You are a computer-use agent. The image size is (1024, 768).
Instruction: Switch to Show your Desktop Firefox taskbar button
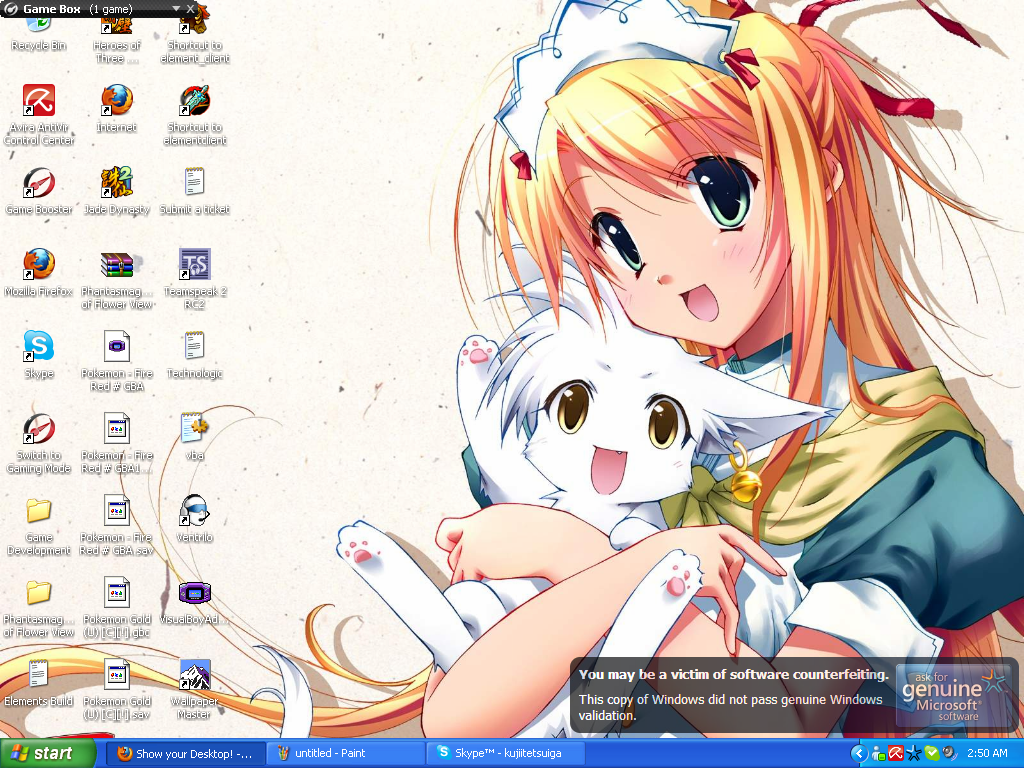(x=185, y=753)
